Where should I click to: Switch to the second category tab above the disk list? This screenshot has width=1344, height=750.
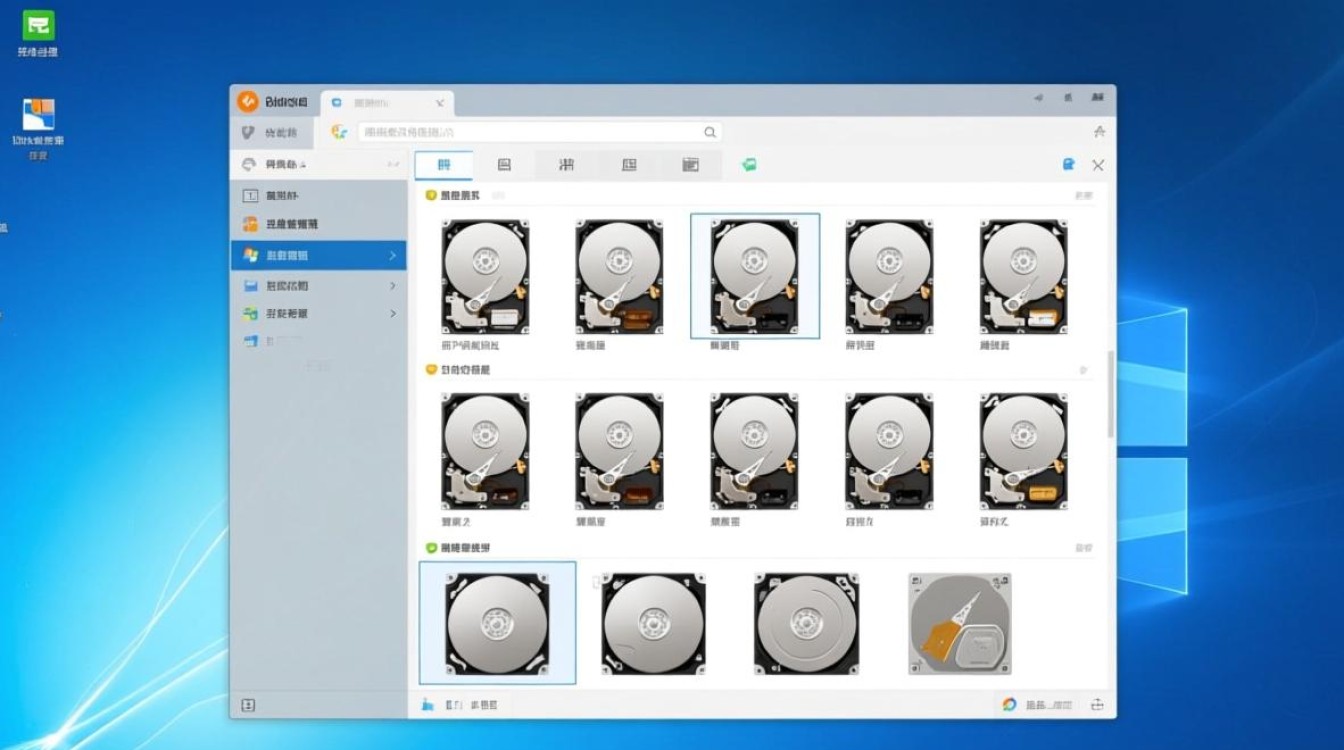click(505, 165)
